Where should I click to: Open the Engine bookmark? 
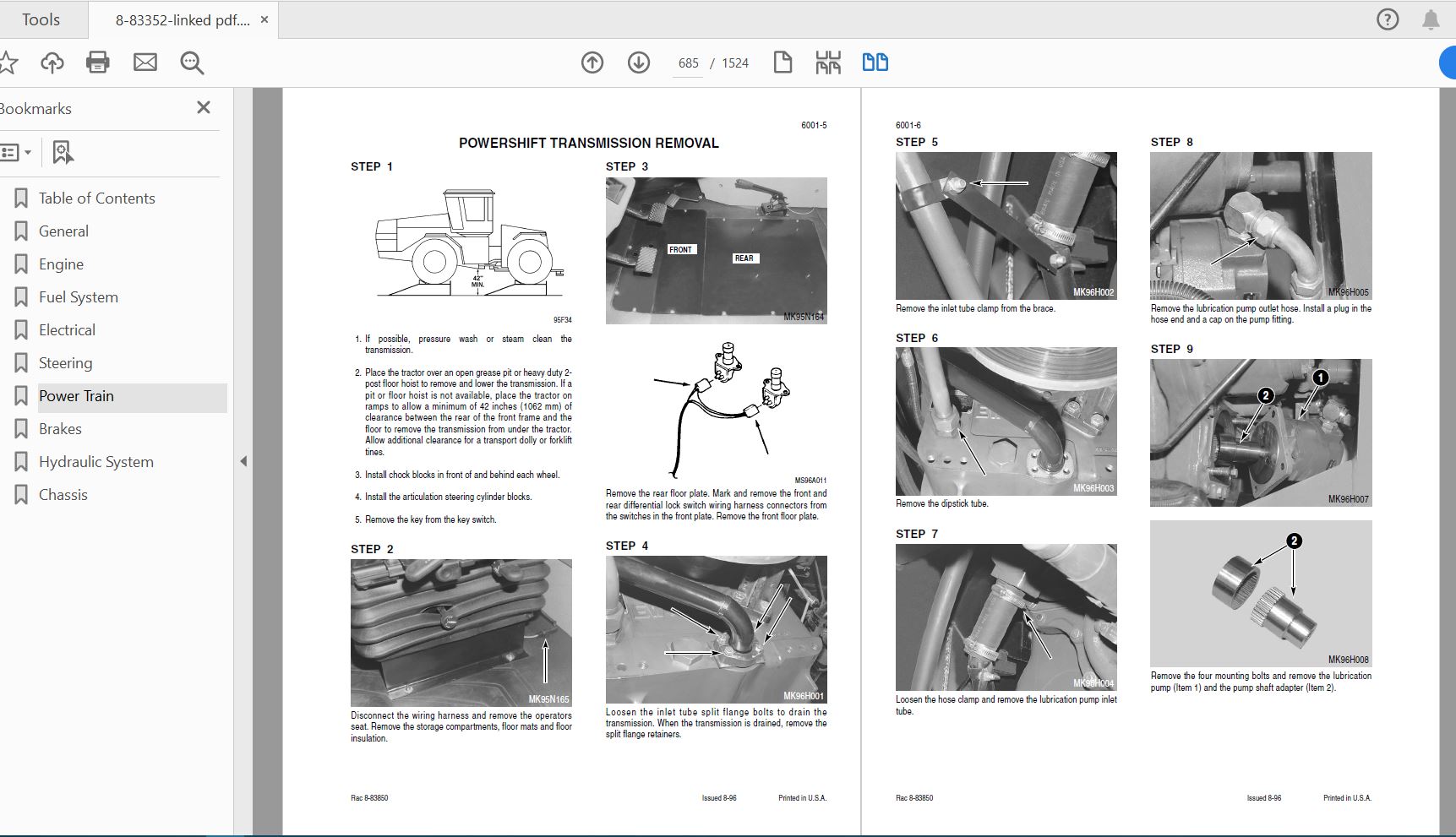point(61,264)
